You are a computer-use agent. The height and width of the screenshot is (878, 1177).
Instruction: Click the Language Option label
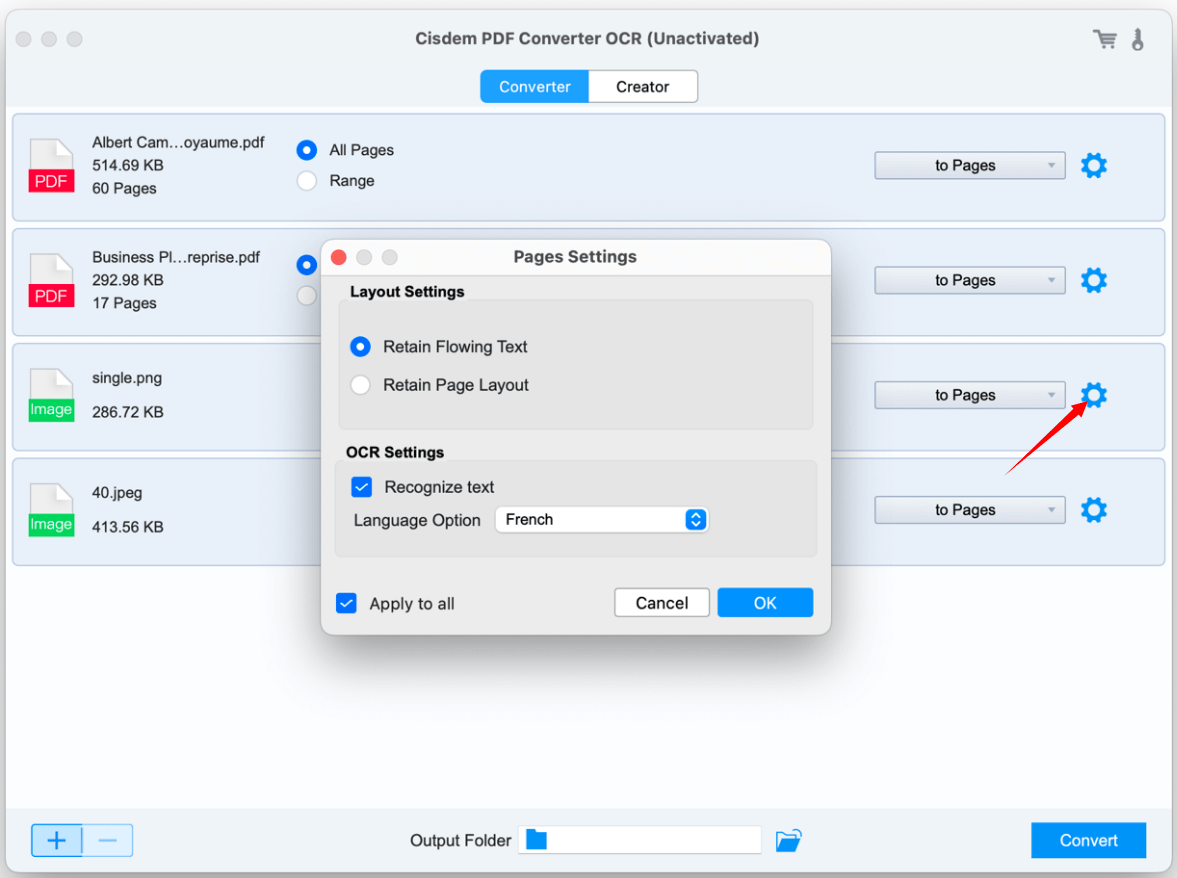pos(417,520)
